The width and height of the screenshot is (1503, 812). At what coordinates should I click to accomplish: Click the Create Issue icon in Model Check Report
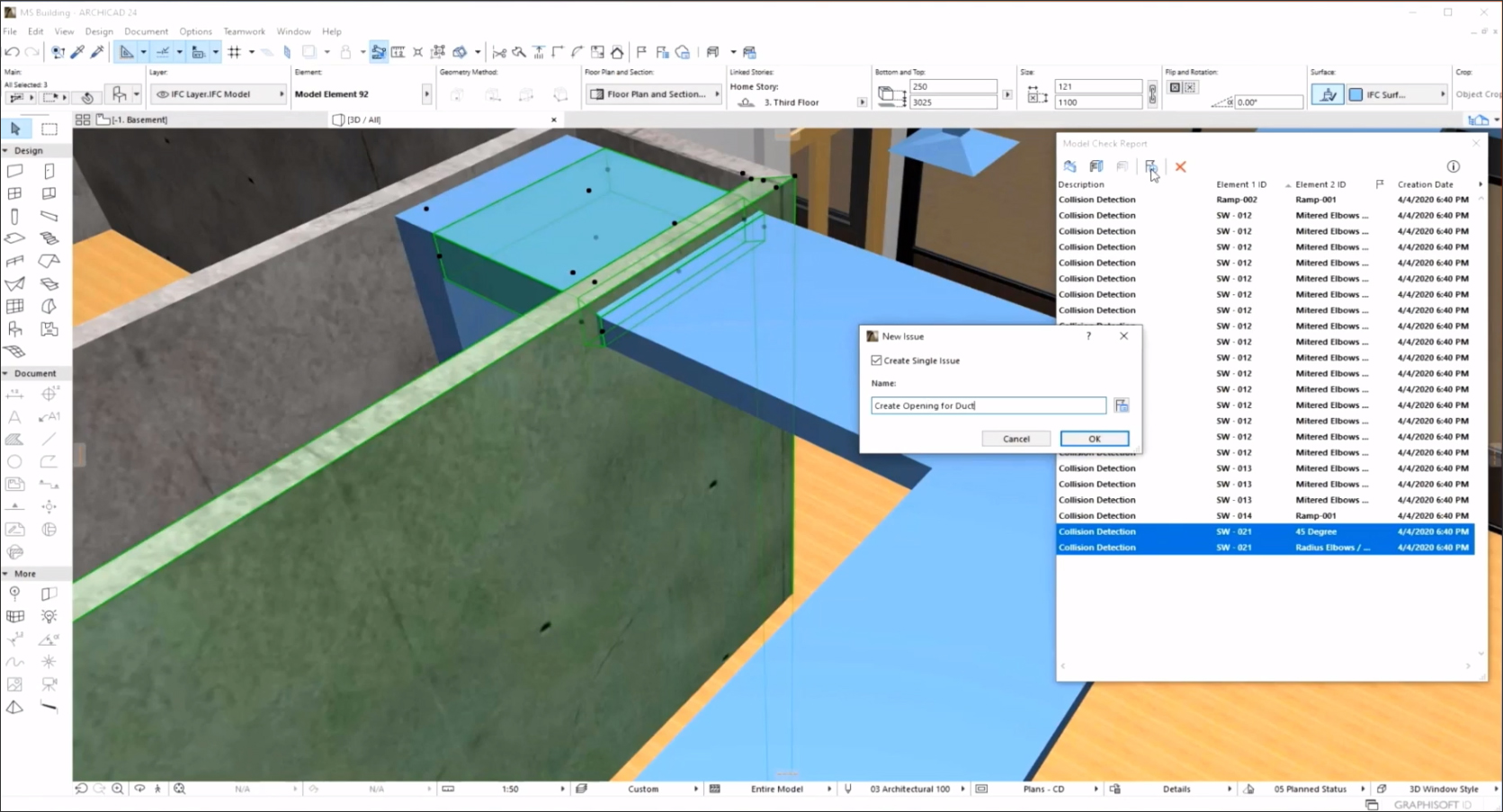click(x=1150, y=166)
